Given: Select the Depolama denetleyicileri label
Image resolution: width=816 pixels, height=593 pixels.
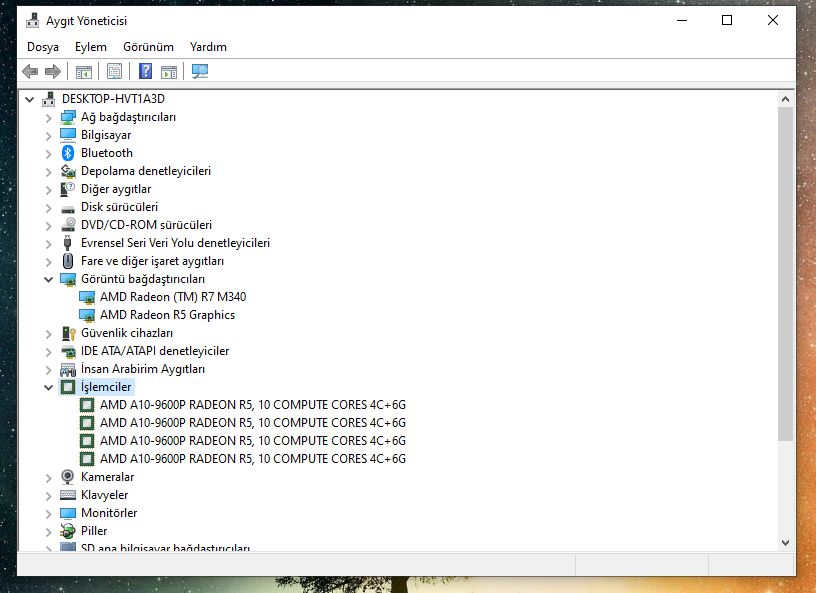Looking at the screenshot, I should coord(146,171).
